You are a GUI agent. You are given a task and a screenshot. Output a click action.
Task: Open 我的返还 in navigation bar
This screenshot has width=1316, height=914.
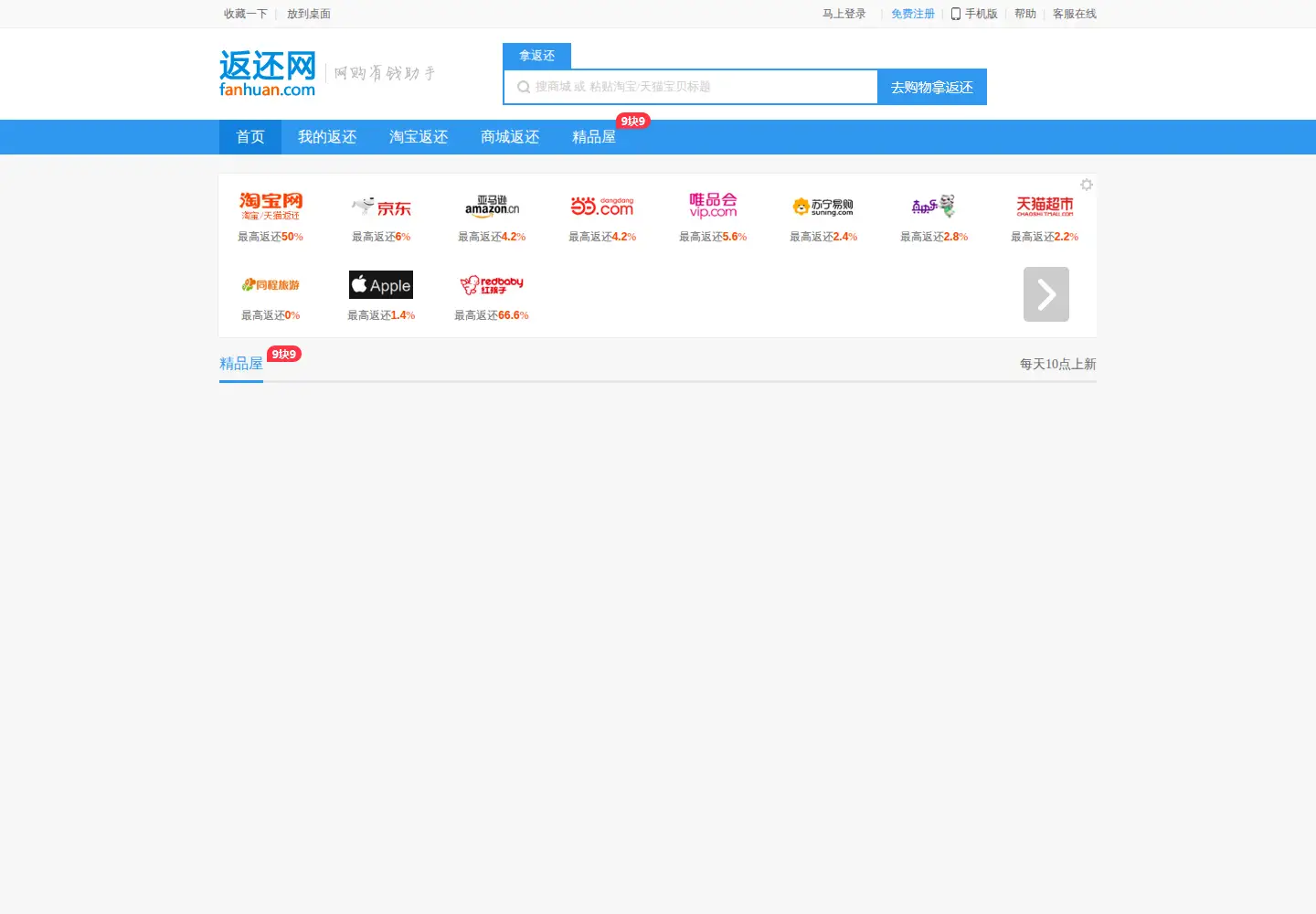[x=327, y=137]
